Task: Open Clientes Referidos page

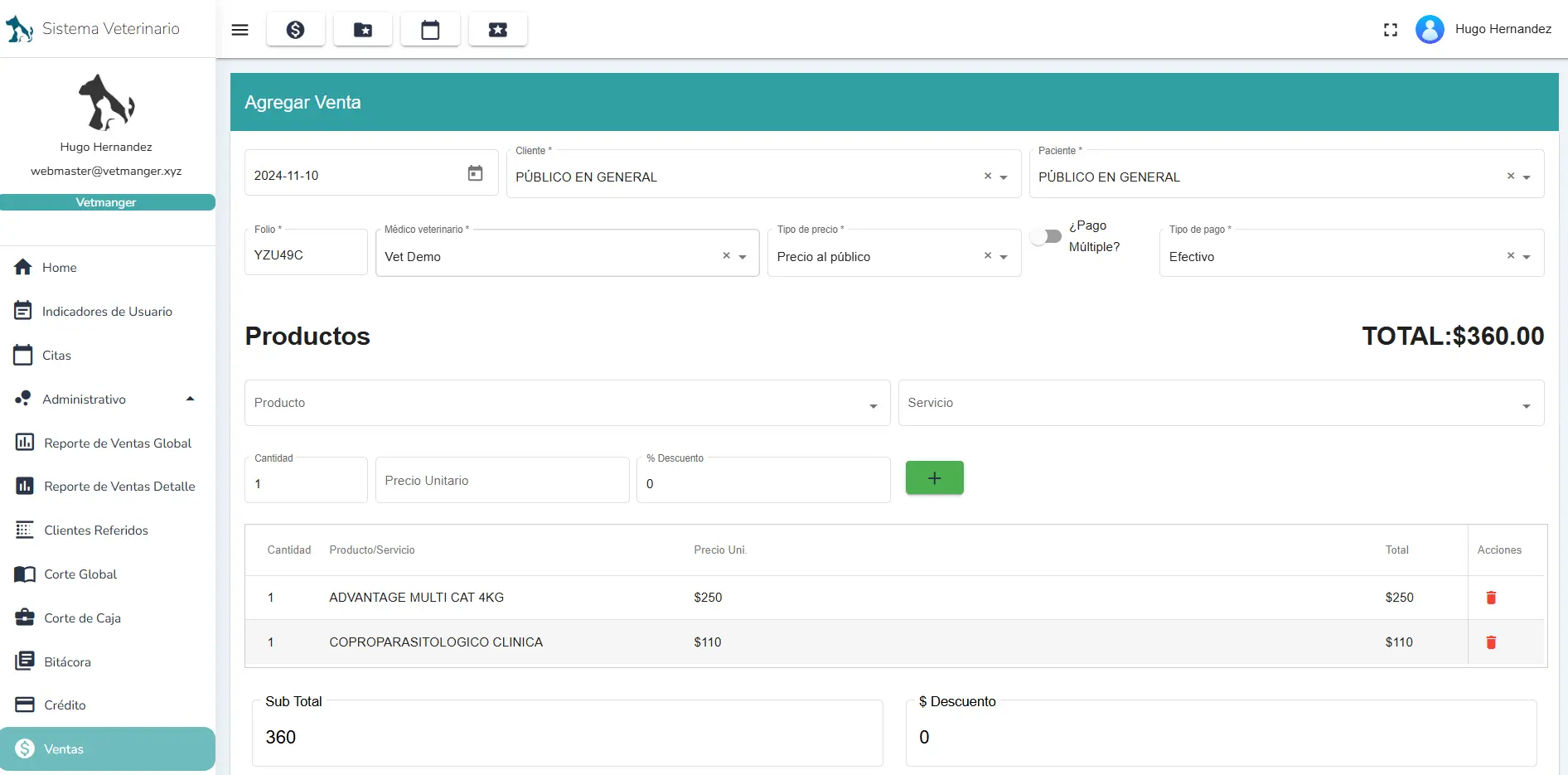Action: click(x=108, y=530)
